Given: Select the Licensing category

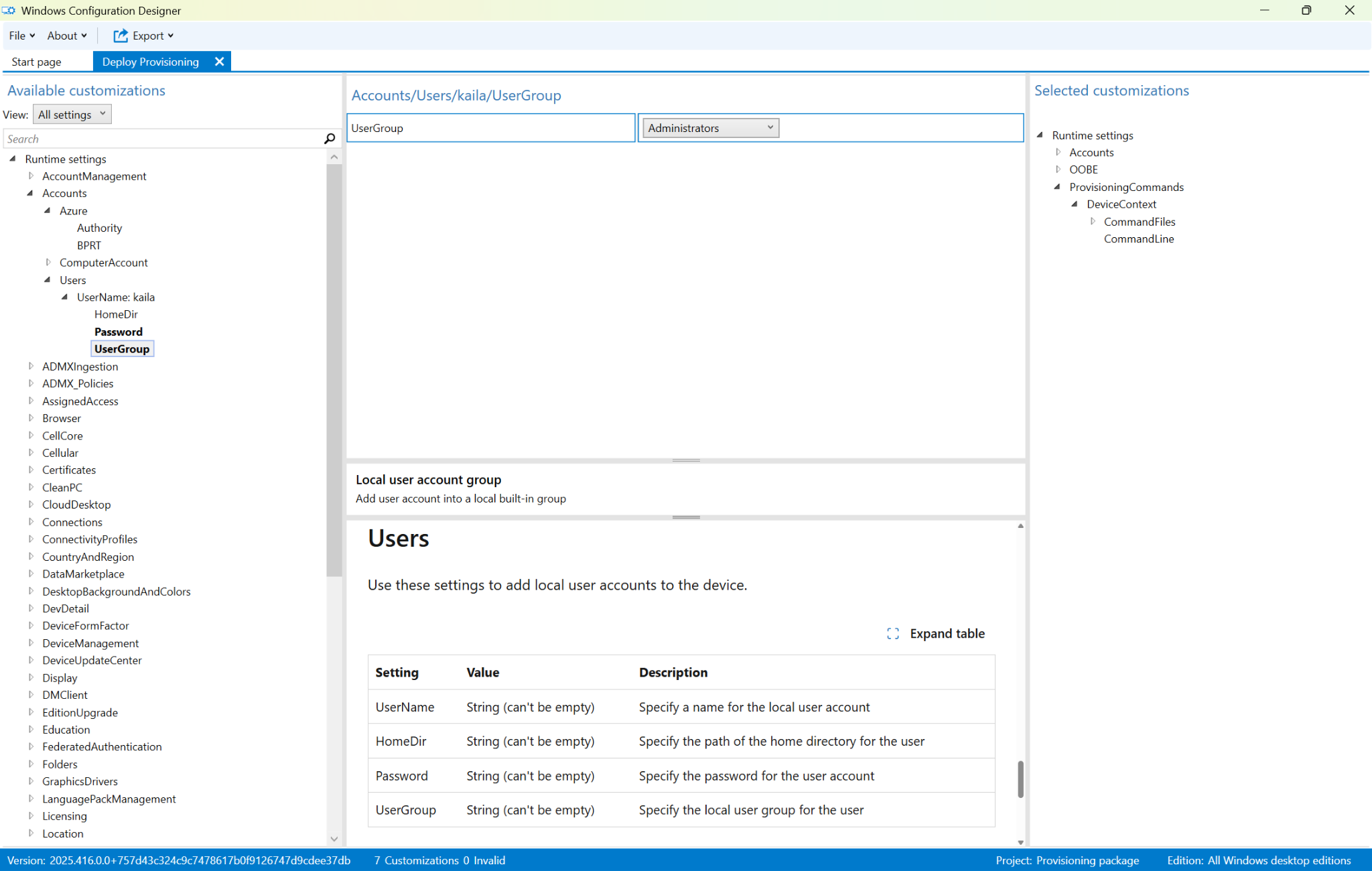Looking at the screenshot, I should (x=64, y=817).
